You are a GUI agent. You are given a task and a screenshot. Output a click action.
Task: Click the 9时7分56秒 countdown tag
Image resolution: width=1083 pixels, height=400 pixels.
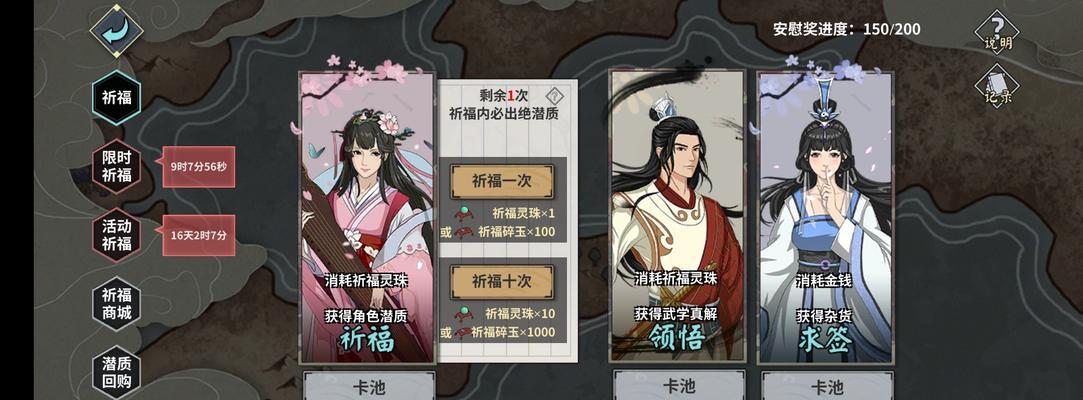198,166
